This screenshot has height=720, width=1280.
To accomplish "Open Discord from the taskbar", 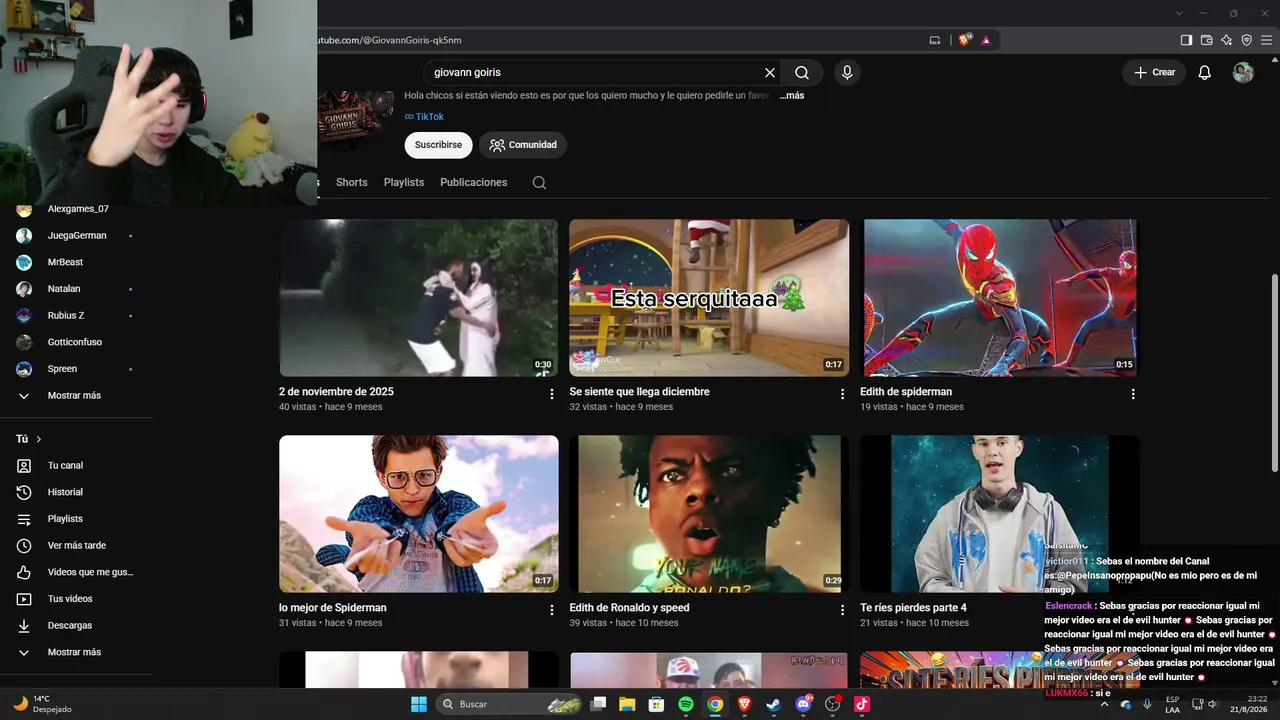I will (x=803, y=704).
